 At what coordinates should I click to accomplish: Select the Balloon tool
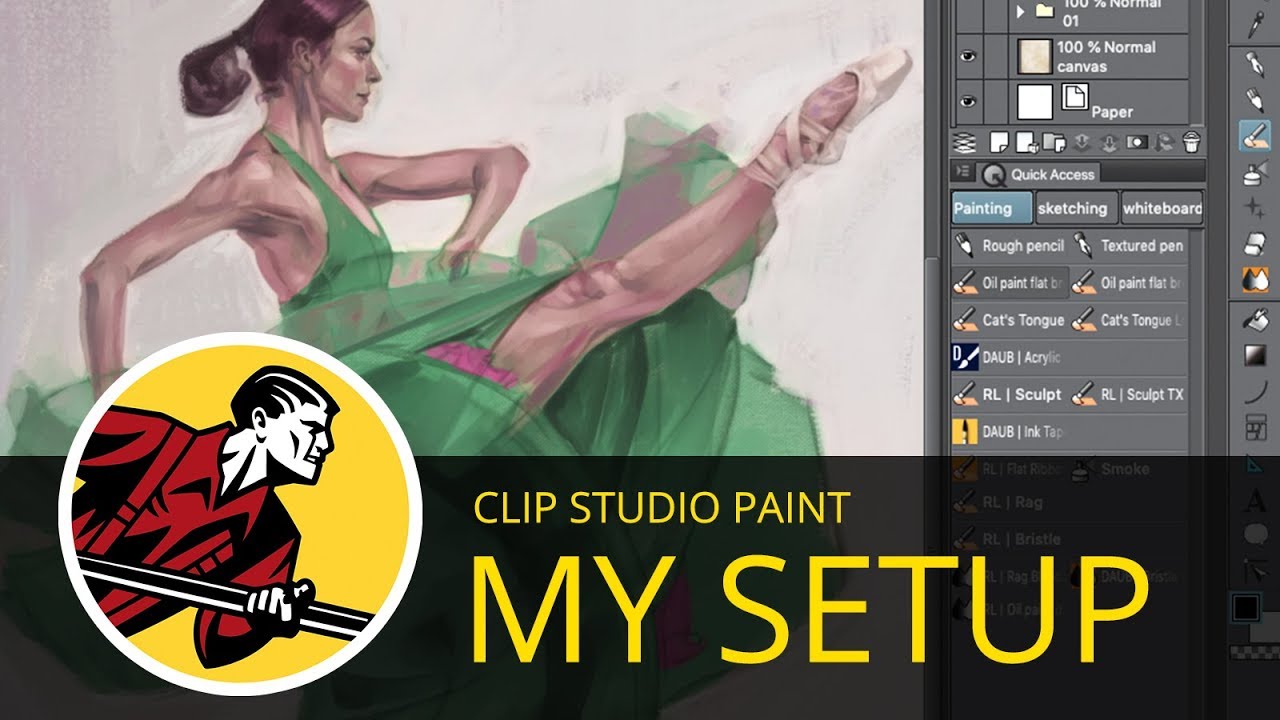pyautogui.click(x=1255, y=536)
